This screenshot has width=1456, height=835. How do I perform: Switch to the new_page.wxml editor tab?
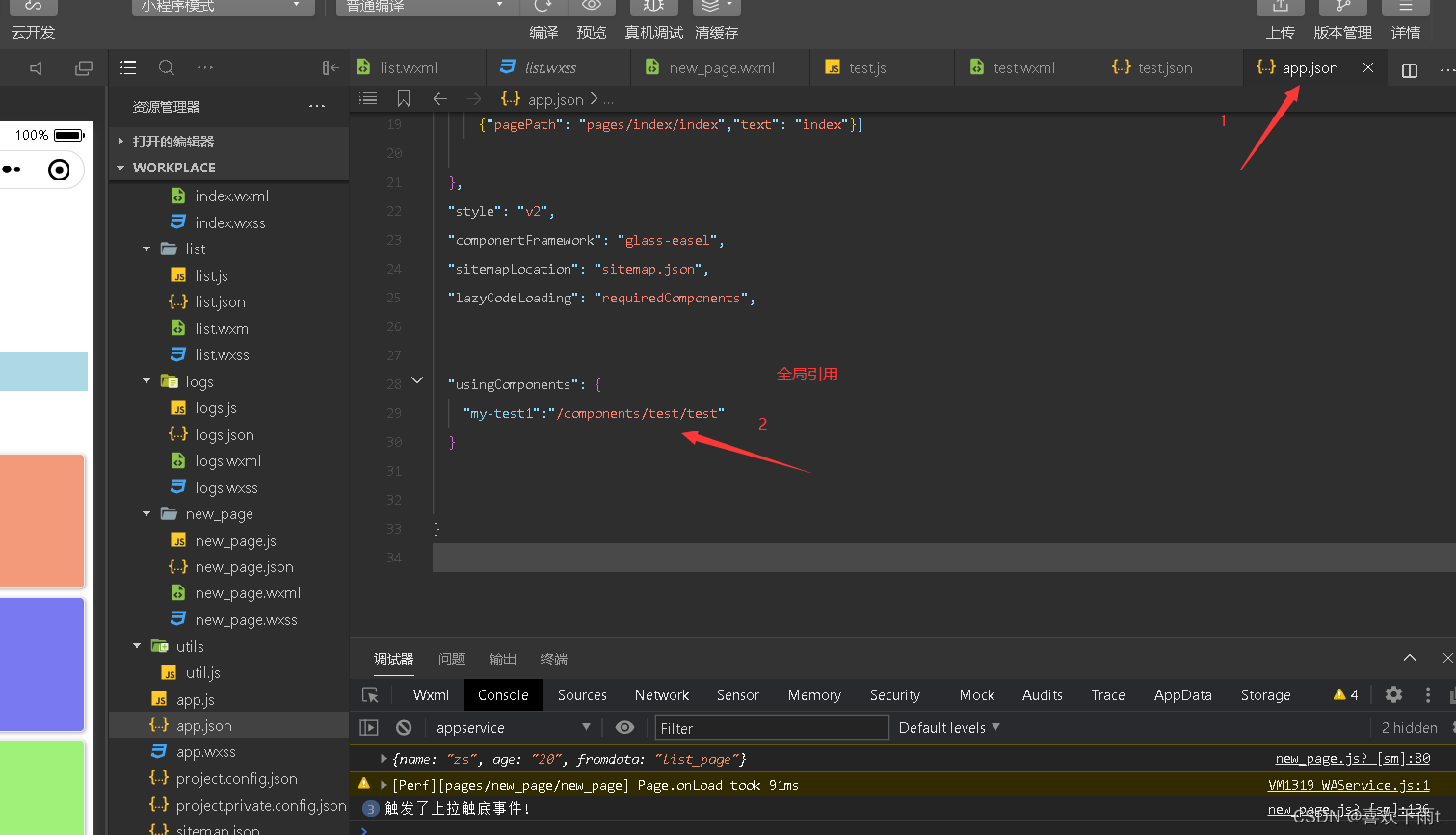click(720, 67)
